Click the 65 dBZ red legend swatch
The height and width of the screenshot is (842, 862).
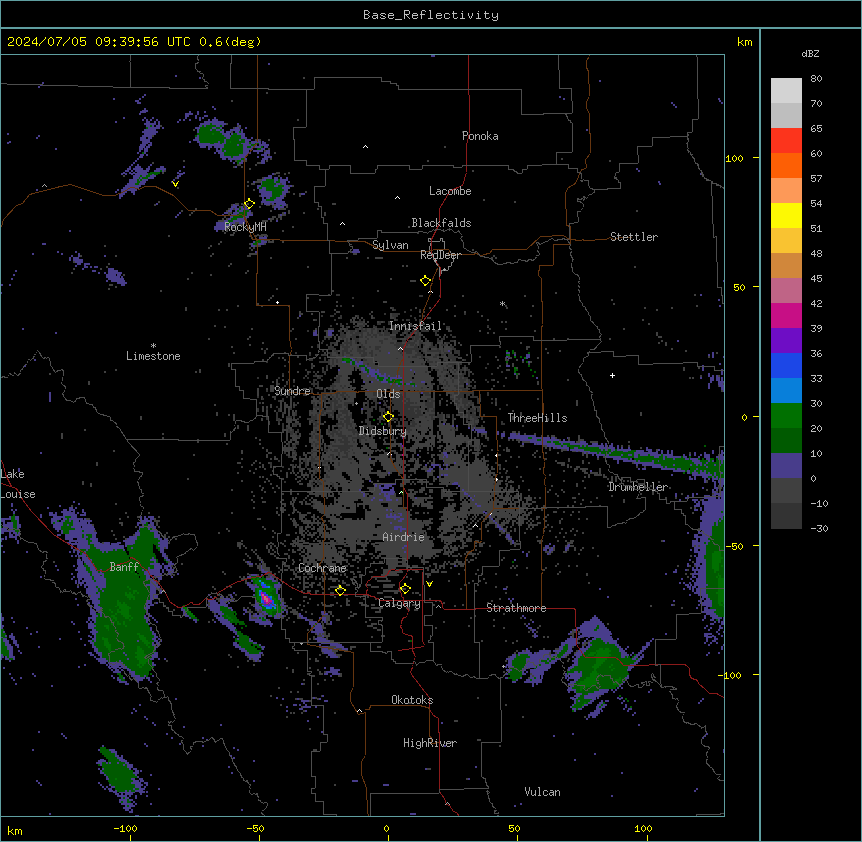click(x=786, y=141)
